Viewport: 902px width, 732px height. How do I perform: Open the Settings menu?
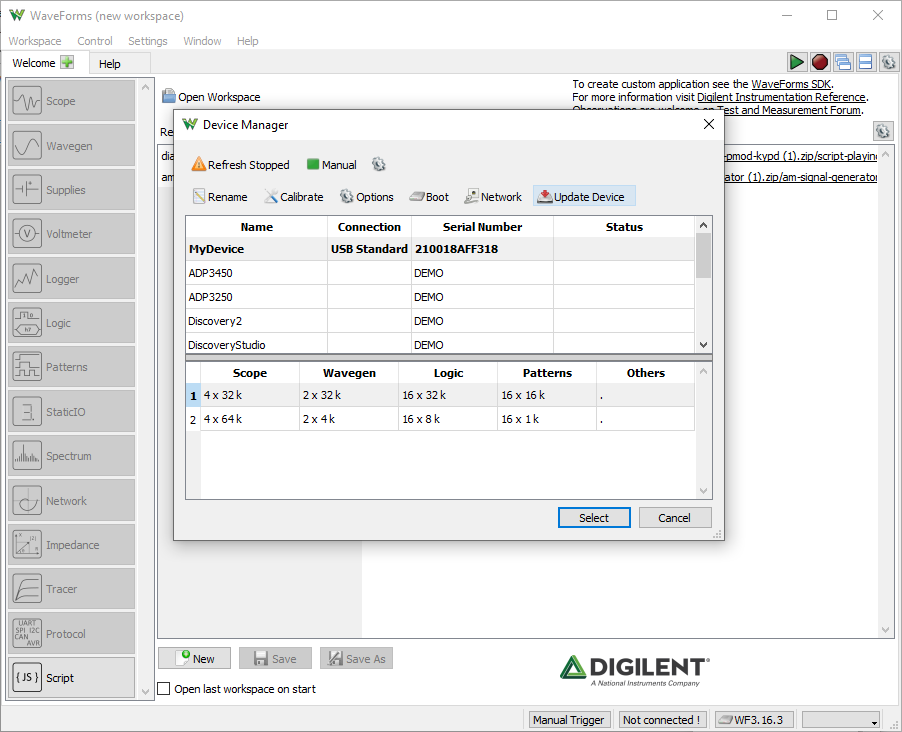(x=148, y=41)
